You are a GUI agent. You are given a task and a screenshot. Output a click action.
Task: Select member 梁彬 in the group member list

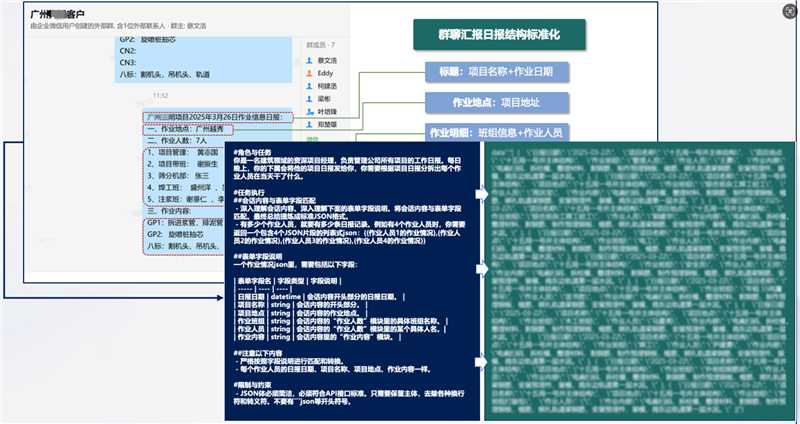click(324, 99)
